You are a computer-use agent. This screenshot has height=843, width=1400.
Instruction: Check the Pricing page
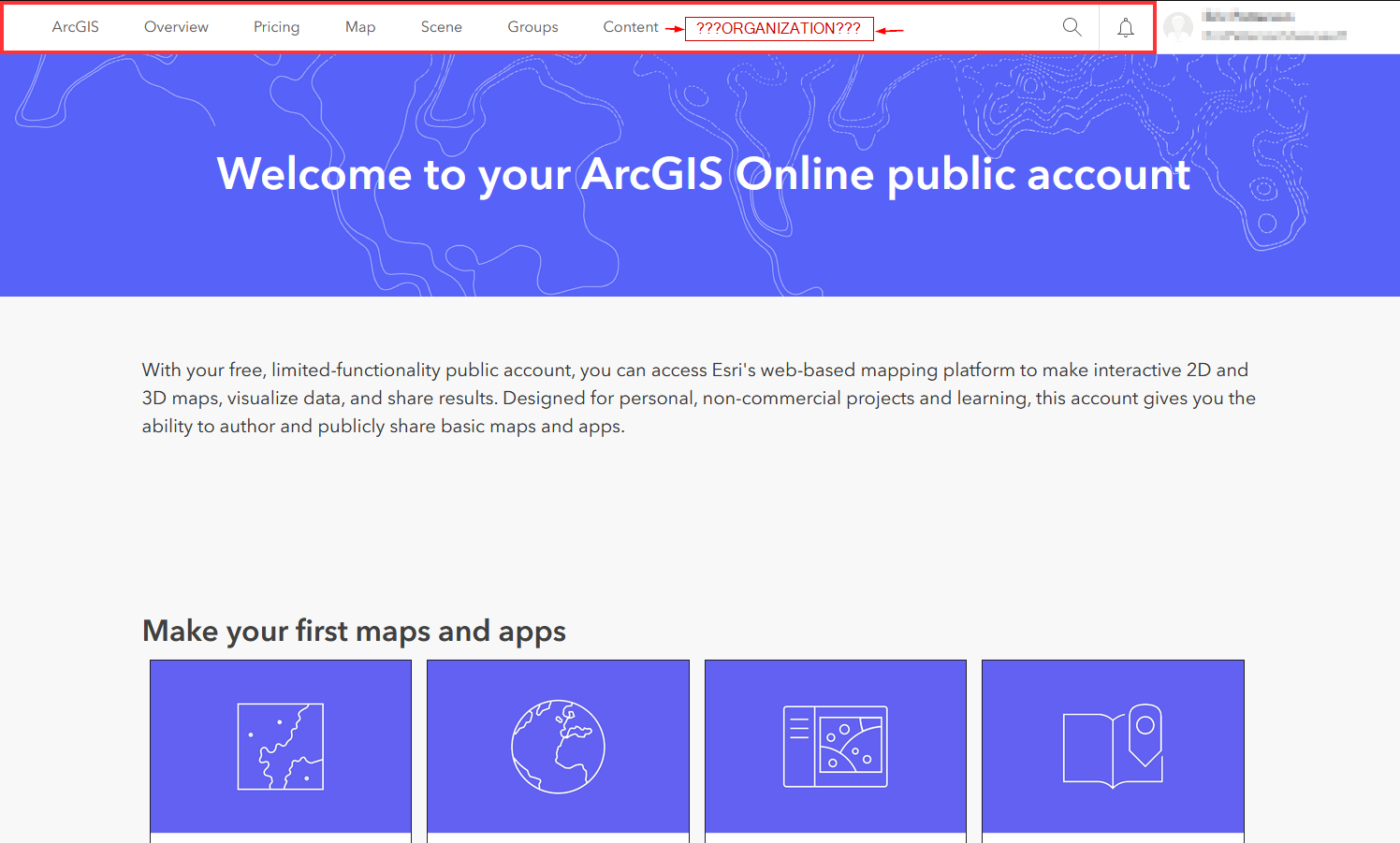[x=276, y=27]
